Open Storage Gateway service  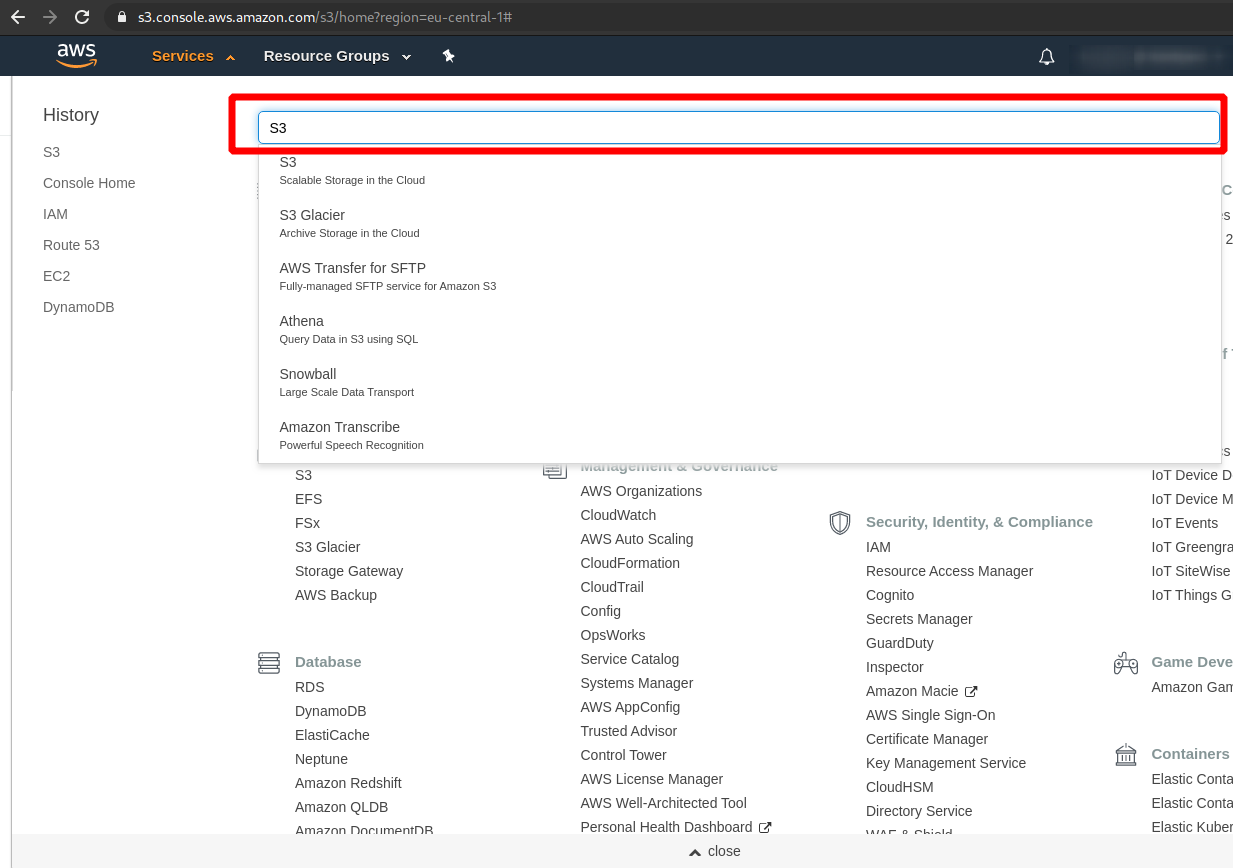point(349,571)
